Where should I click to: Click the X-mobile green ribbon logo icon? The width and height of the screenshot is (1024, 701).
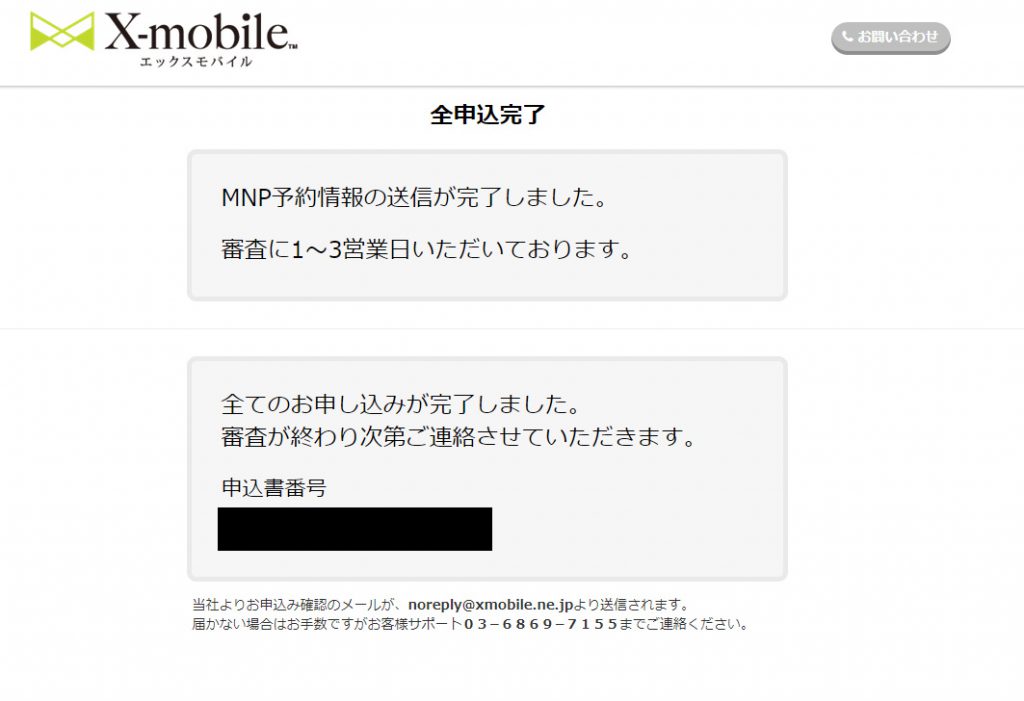pos(62,31)
